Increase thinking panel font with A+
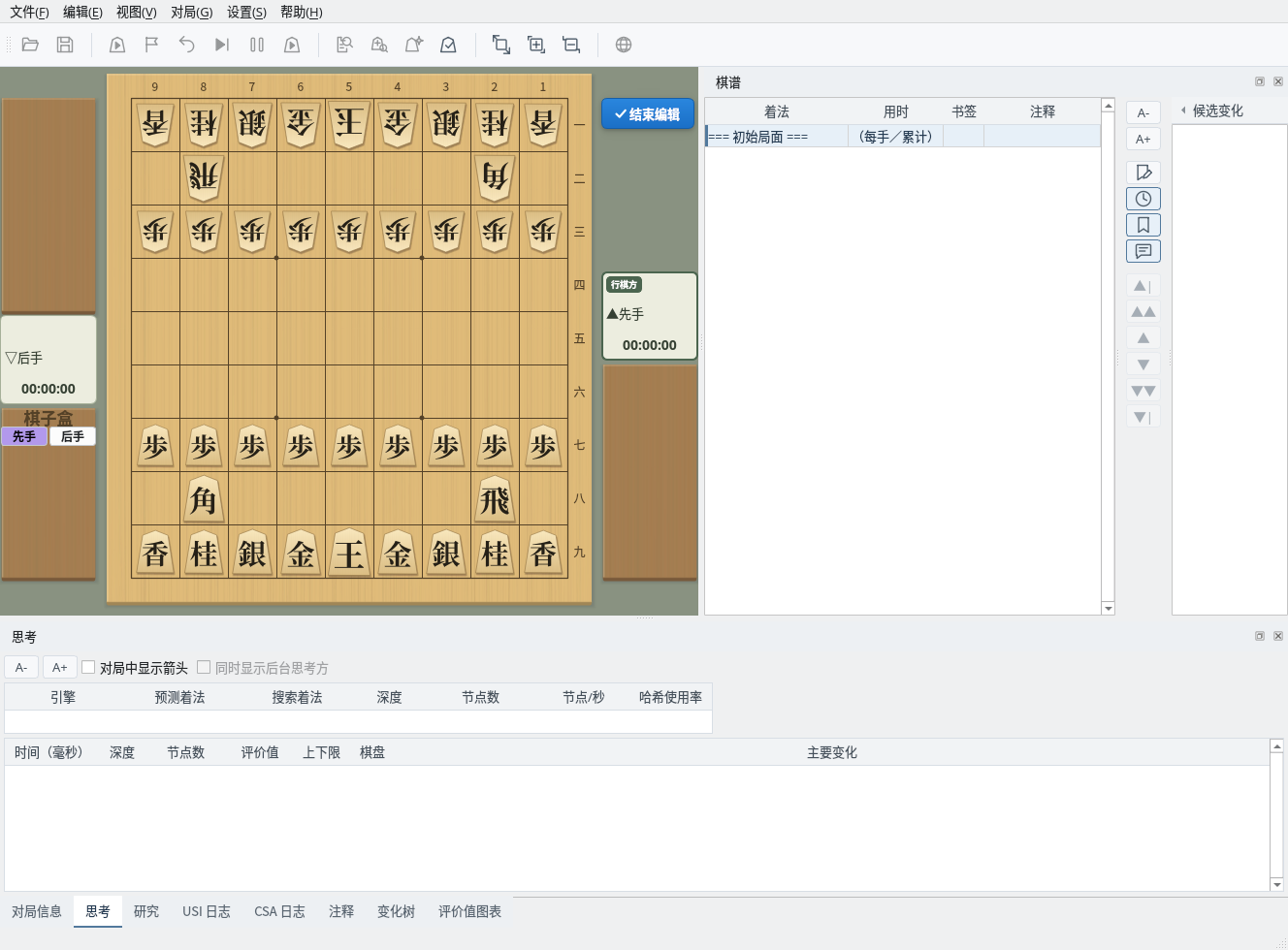 click(60, 667)
